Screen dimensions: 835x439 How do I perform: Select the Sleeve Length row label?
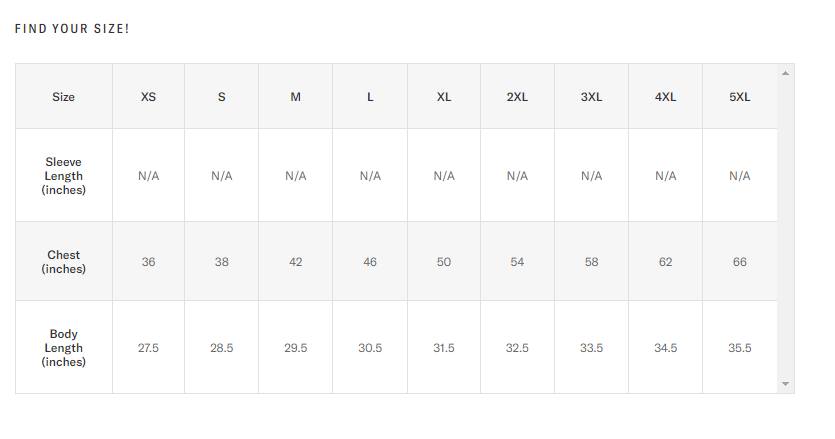click(64, 176)
